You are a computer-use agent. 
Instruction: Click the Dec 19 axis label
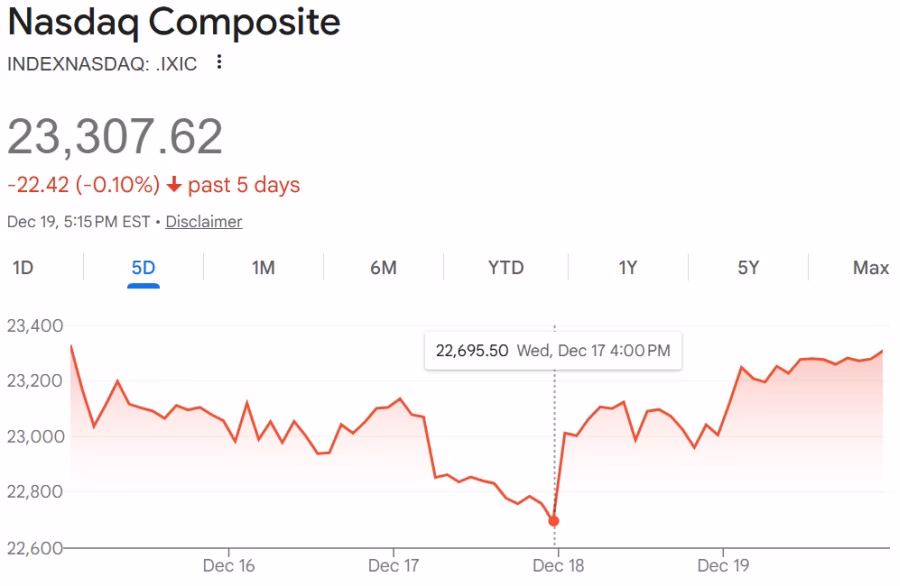point(723,565)
